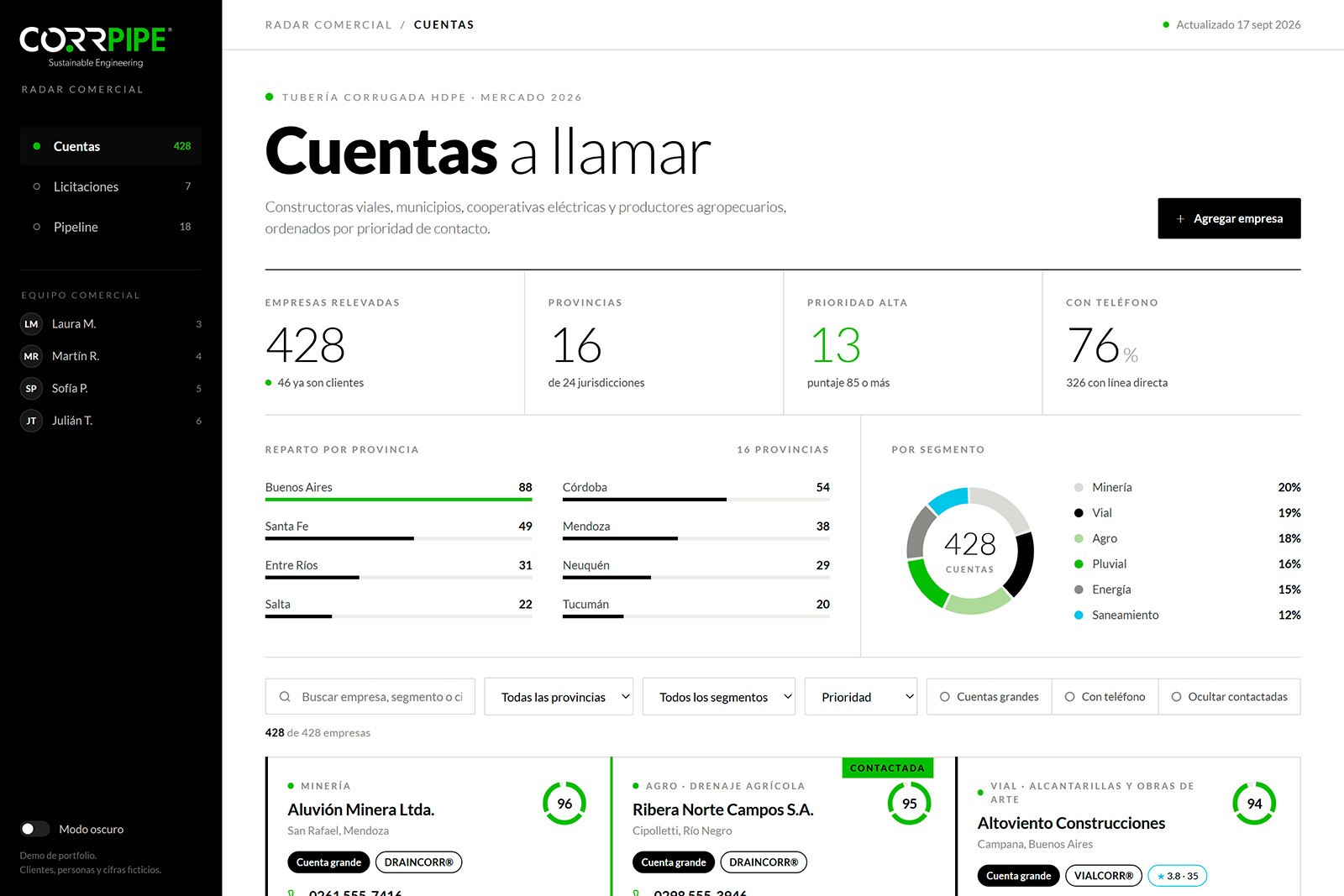The image size is (1344, 896).
Task: Go to Radar Comercial breadcrumb
Action: point(328,25)
